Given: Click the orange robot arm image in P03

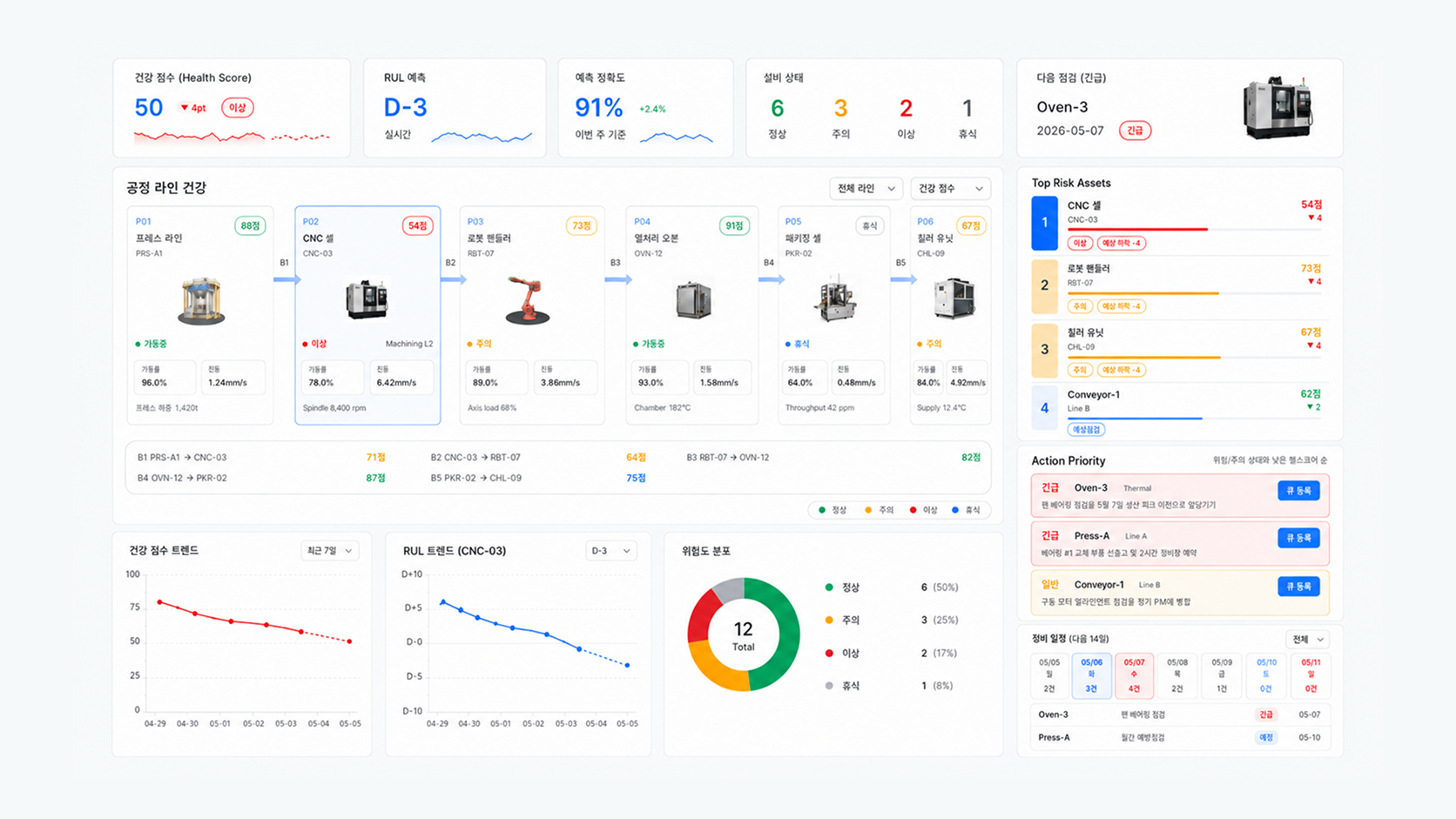Looking at the screenshot, I should [x=528, y=300].
